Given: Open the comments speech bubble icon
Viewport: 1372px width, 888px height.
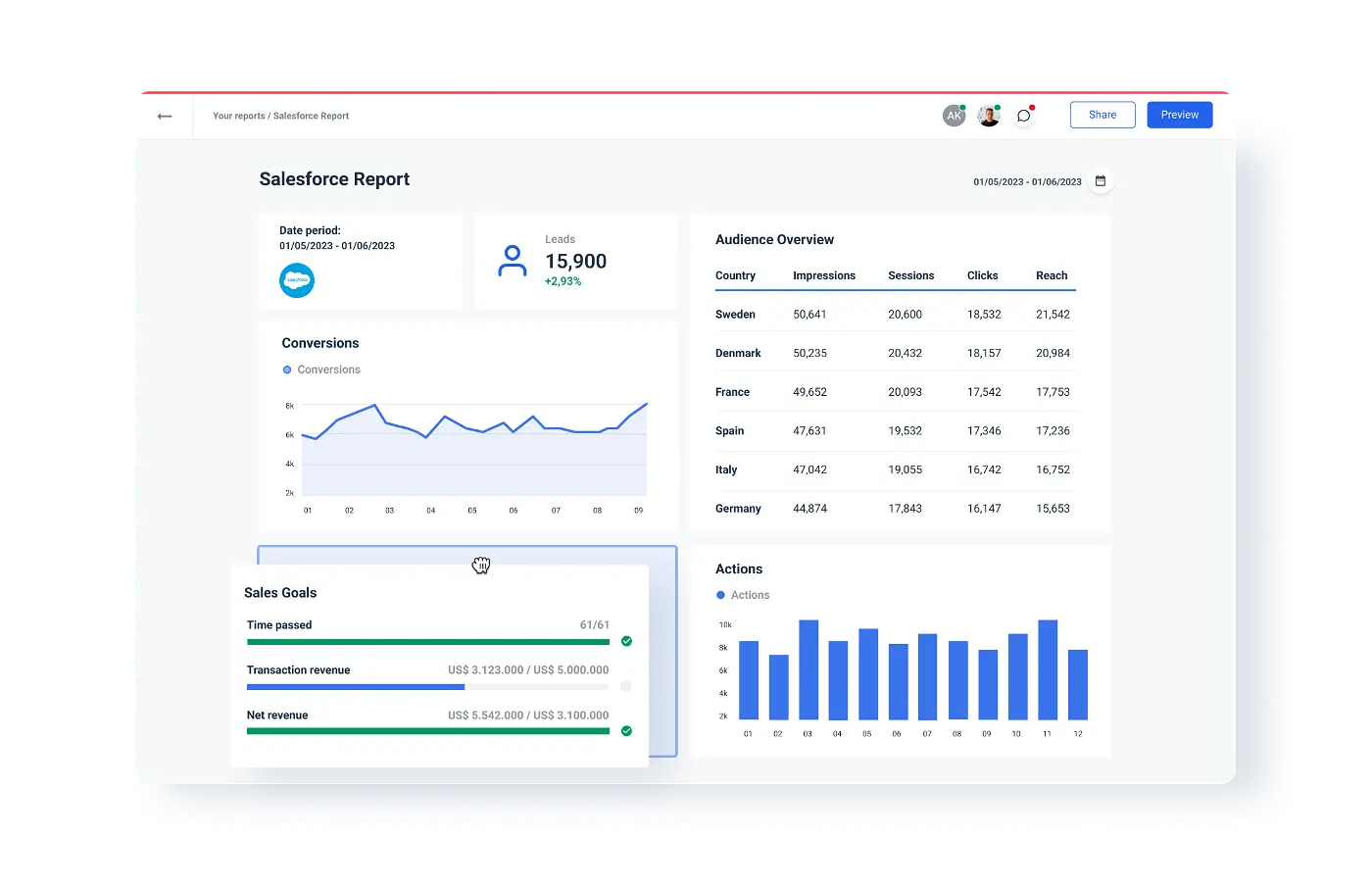Looking at the screenshot, I should click(x=1024, y=116).
